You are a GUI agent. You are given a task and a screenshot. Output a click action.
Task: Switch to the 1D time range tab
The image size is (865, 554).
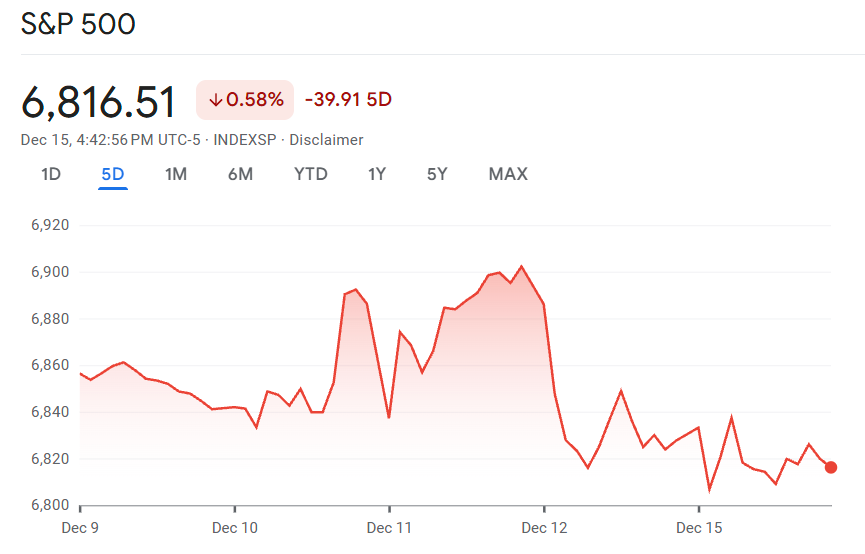tap(51, 174)
